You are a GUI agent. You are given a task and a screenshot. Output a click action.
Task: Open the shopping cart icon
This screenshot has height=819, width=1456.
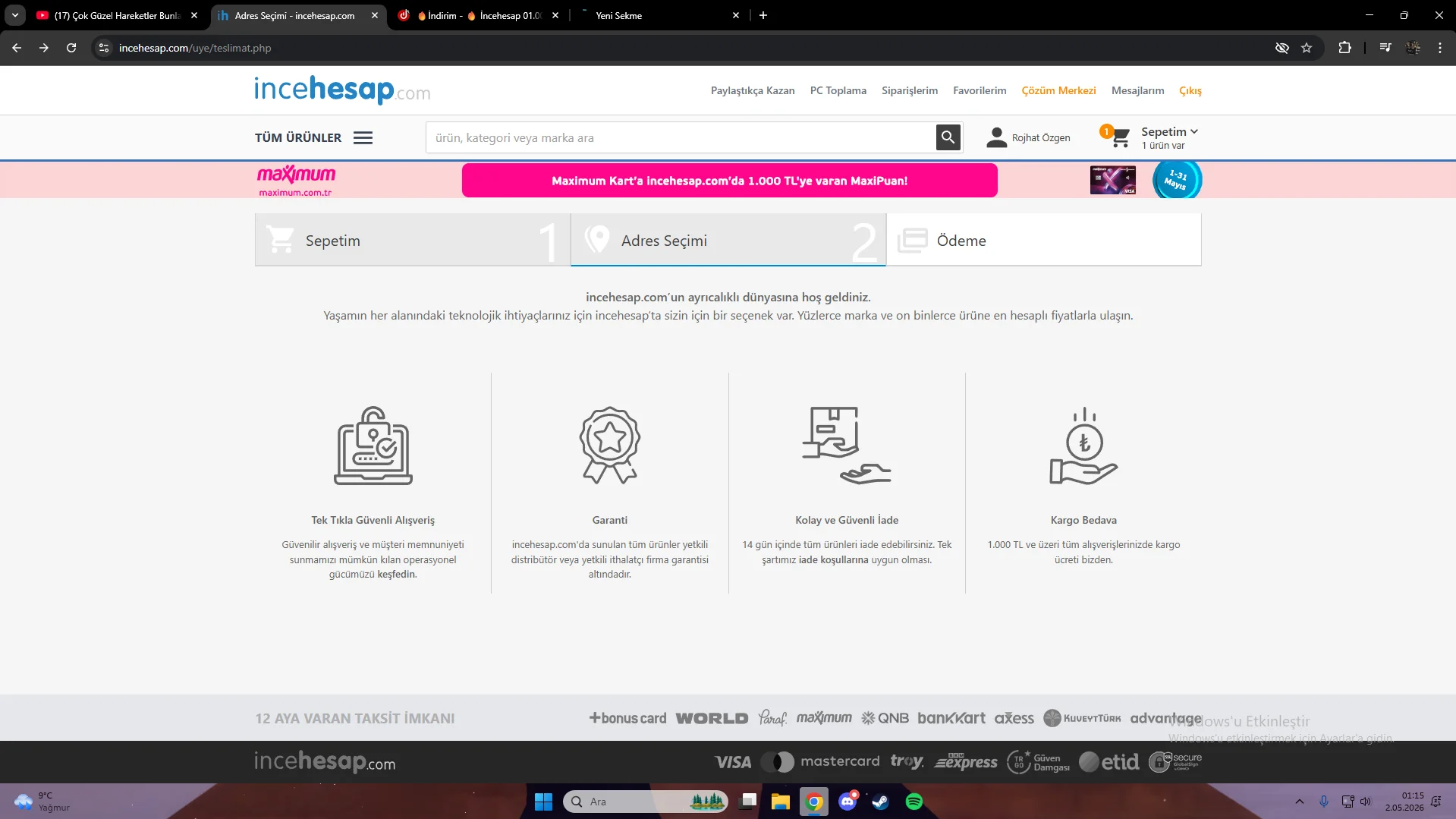click(x=1120, y=137)
